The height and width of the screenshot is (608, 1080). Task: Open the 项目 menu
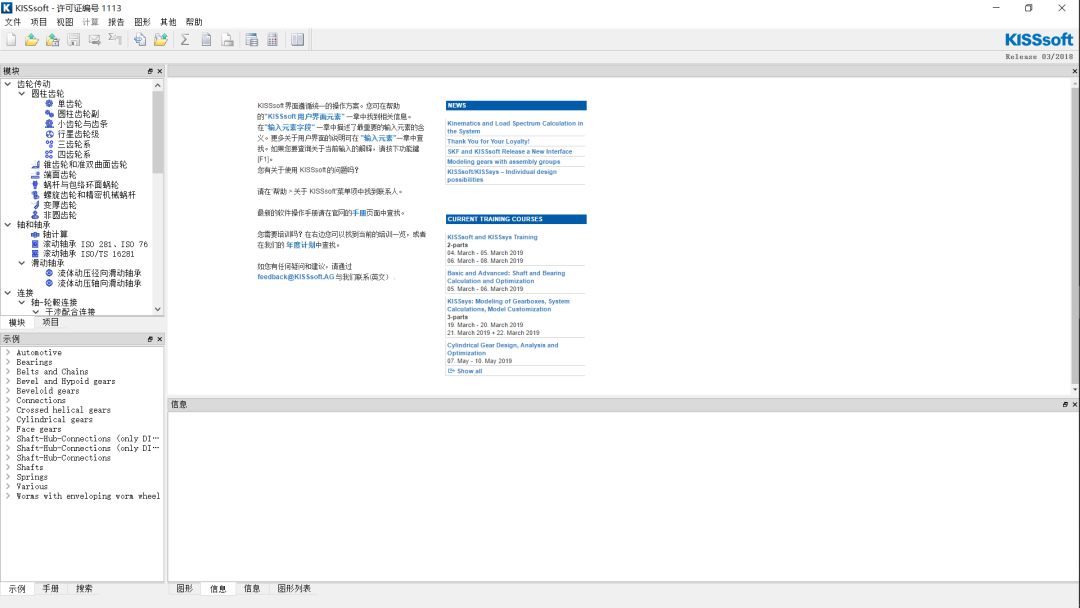click(39, 22)
